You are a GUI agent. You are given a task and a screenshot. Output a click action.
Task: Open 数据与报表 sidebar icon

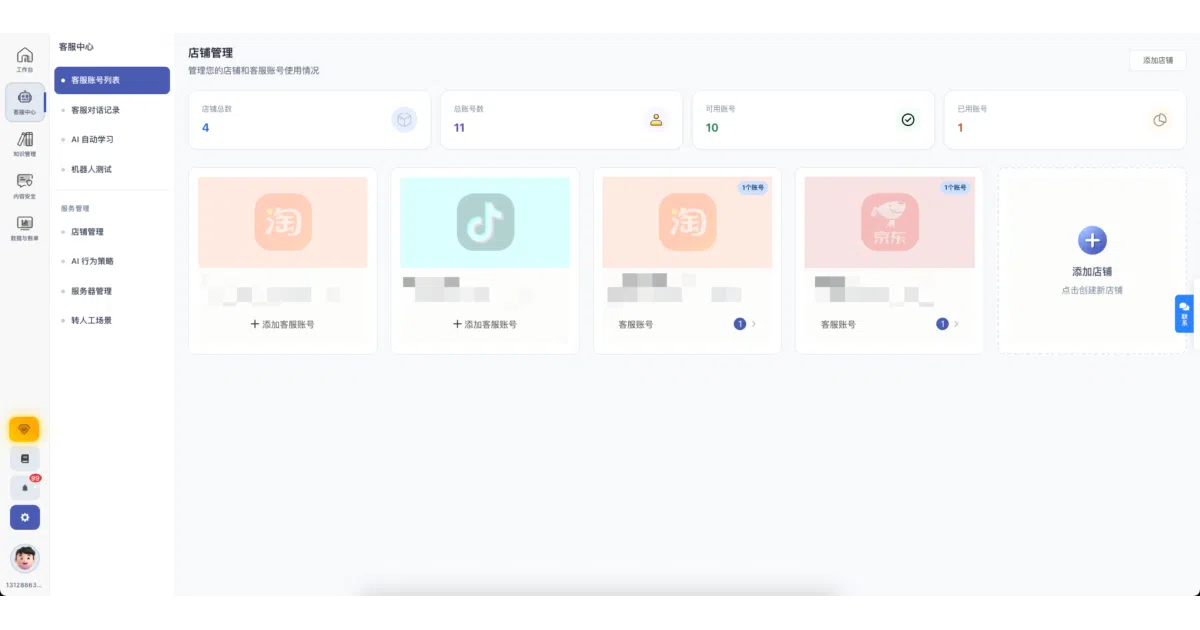click(25, 228)
